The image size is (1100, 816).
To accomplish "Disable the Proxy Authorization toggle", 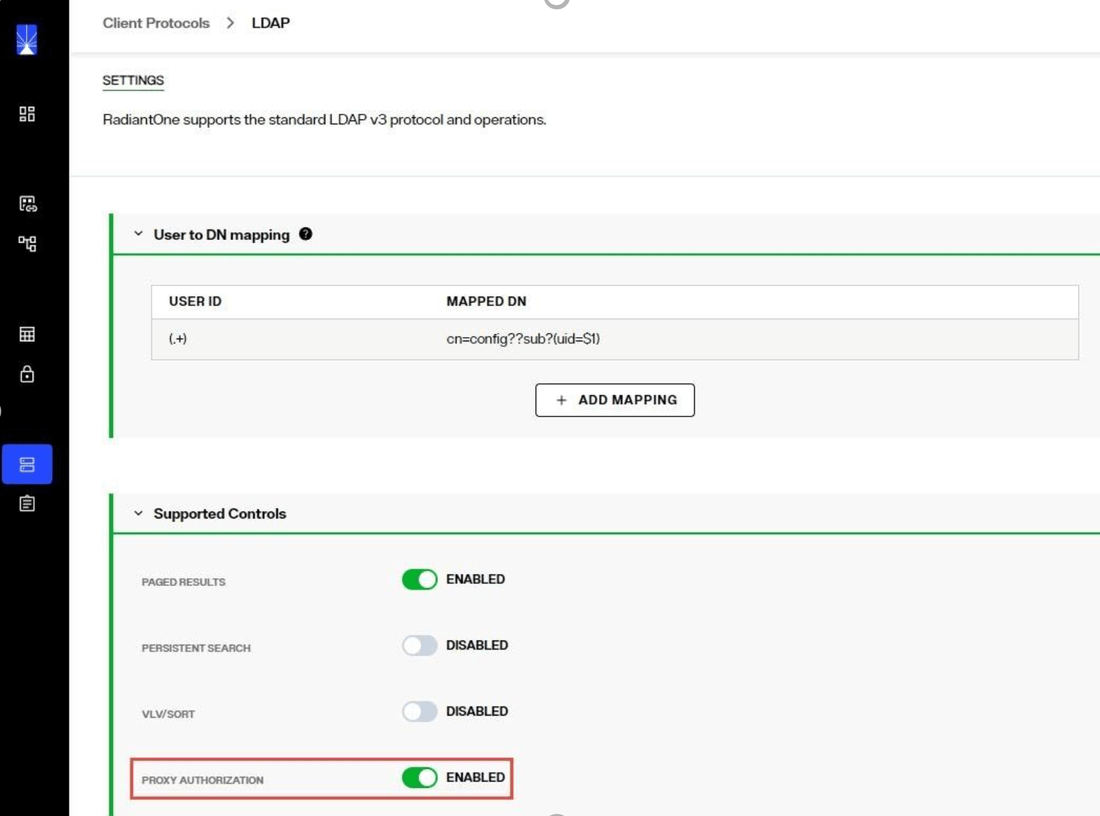I will 420,777.
